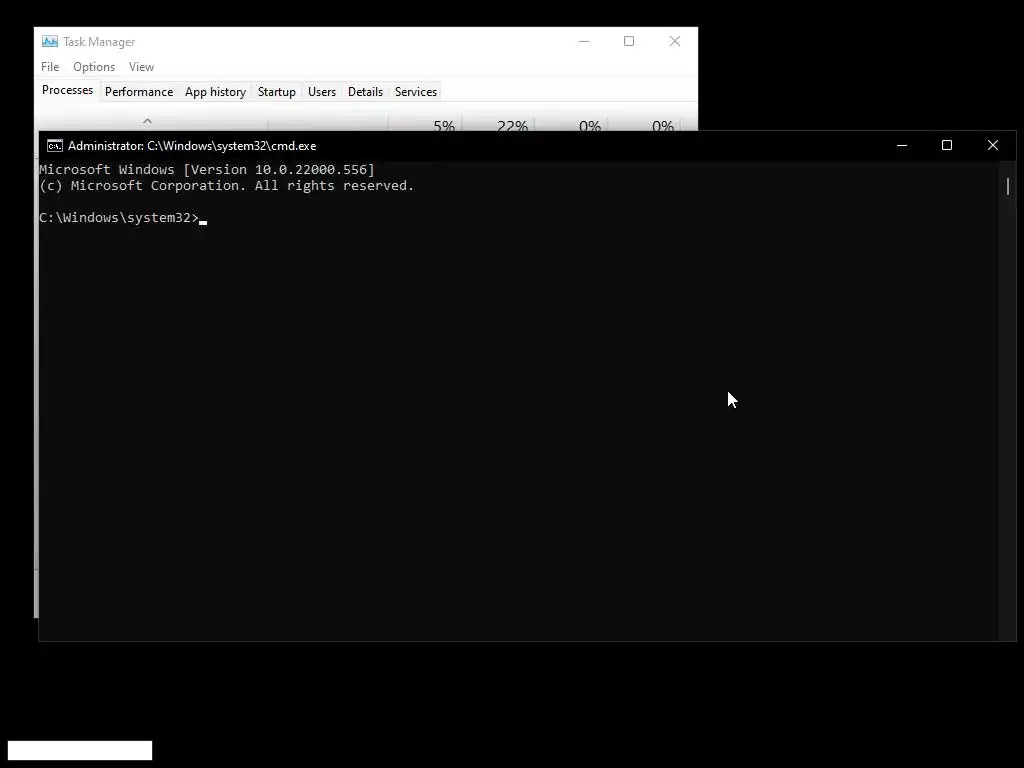Minimize the Command Prompt window

(902, 146)
